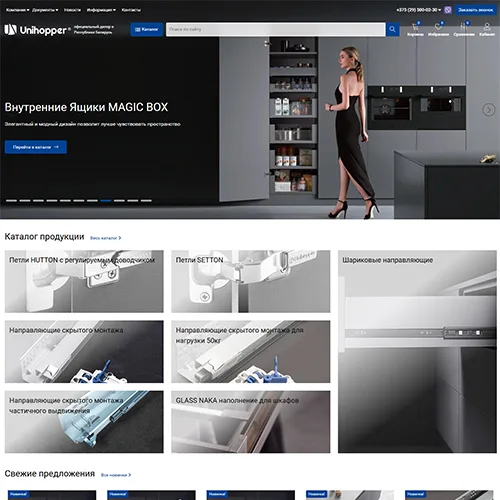
Task: Open plain Направляющие скрытого монтажа tile
Action: [84, 352]
